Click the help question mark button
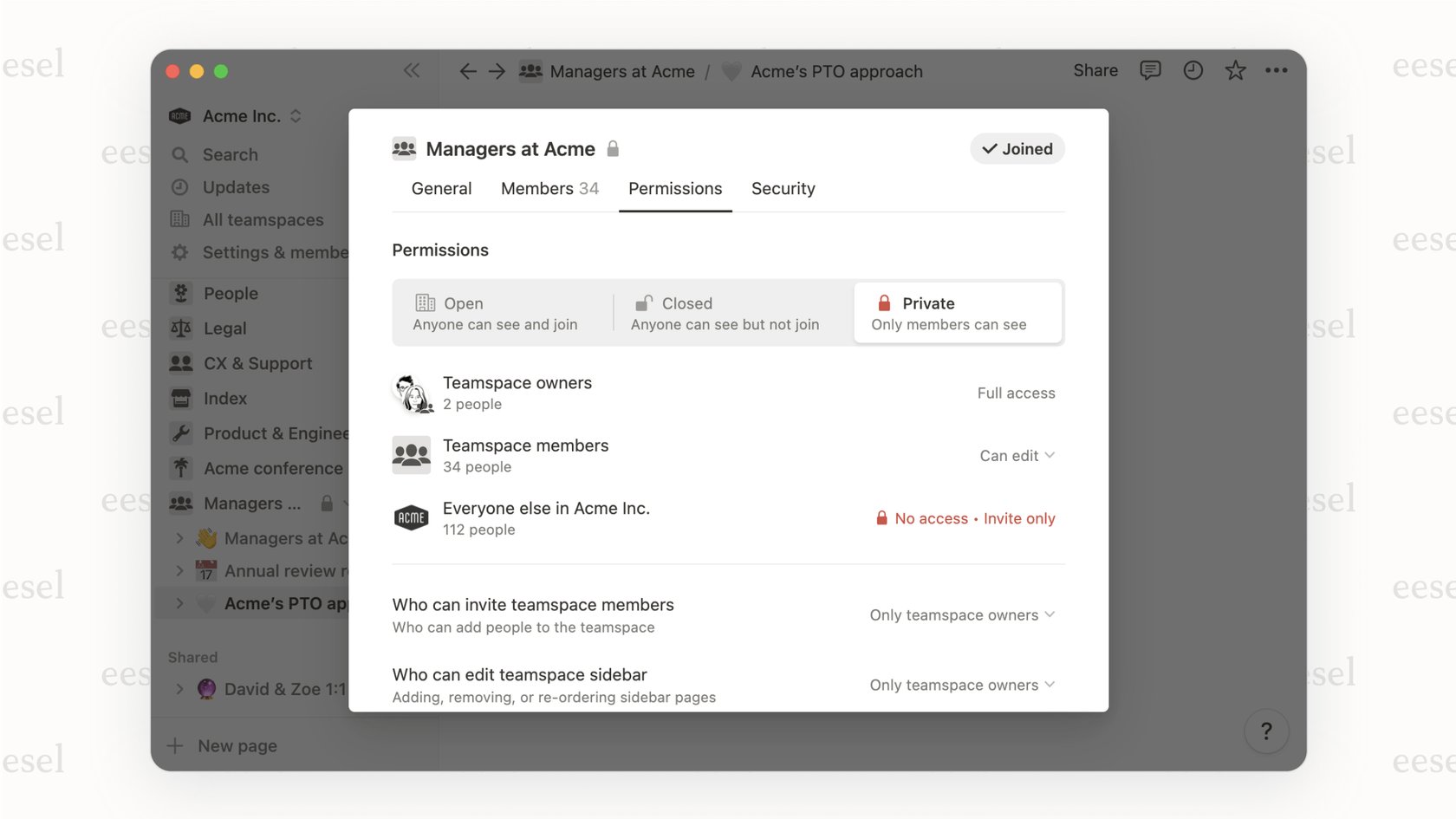1456x819 pixels. coord(1266,731)
